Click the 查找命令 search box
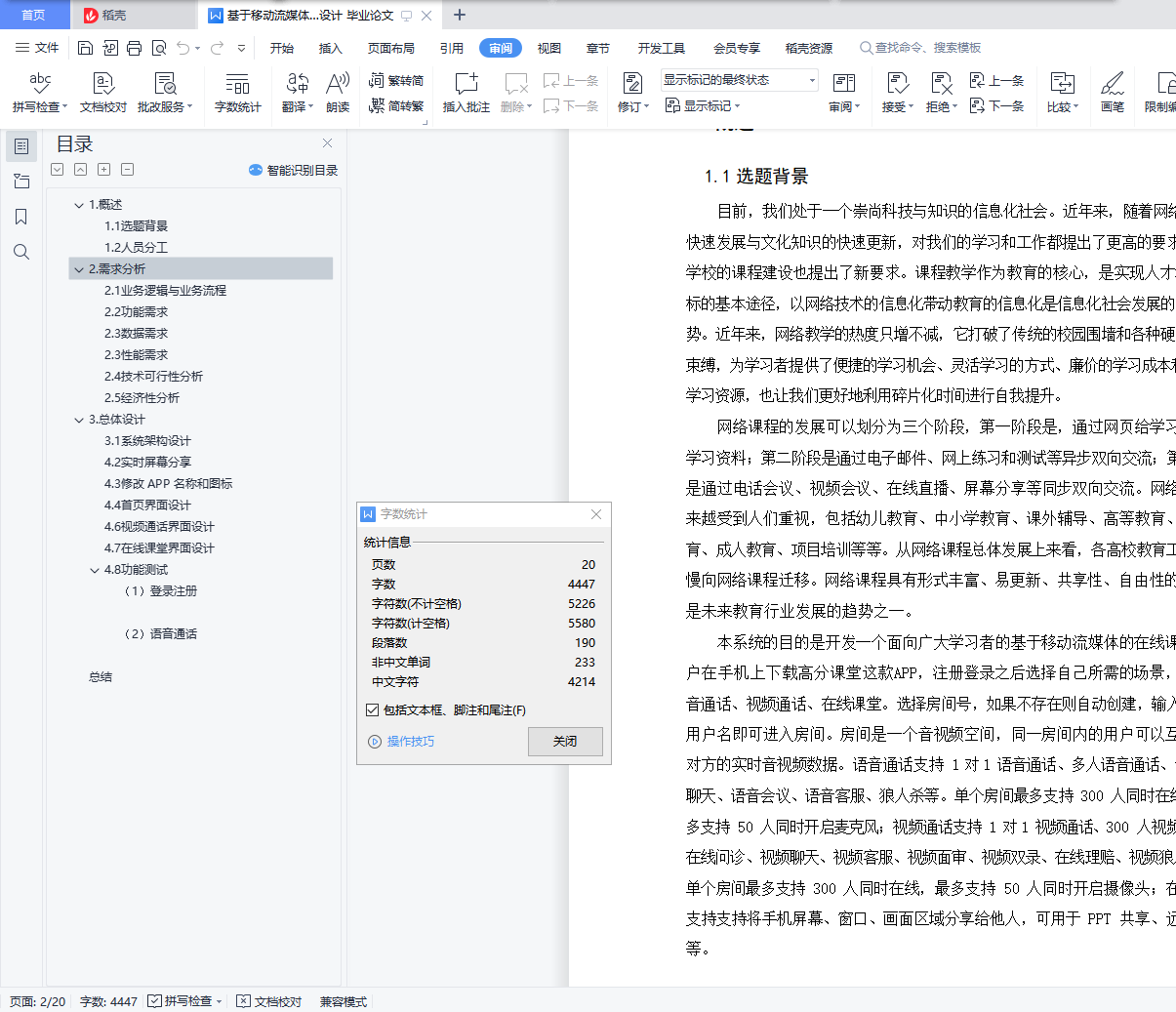This screenshot has height=1012, width=1176. [920, 48]
